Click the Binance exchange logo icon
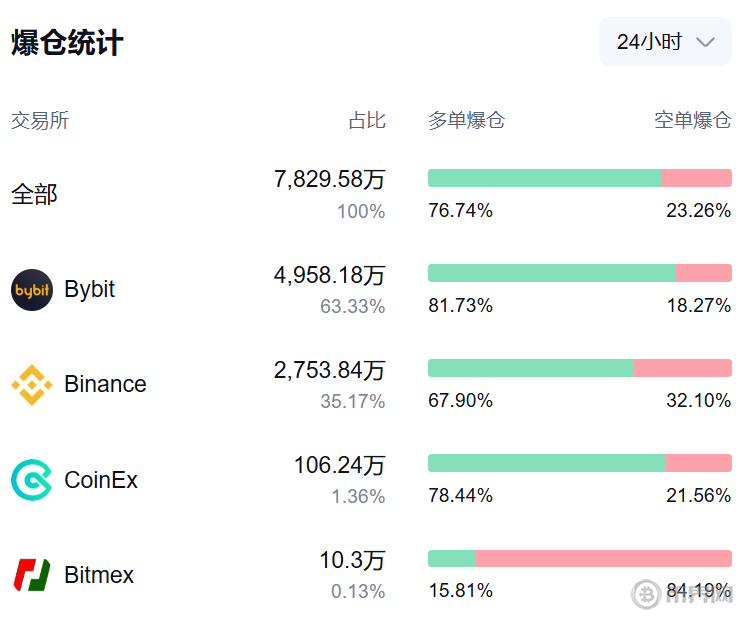 [x=32, y=385]
